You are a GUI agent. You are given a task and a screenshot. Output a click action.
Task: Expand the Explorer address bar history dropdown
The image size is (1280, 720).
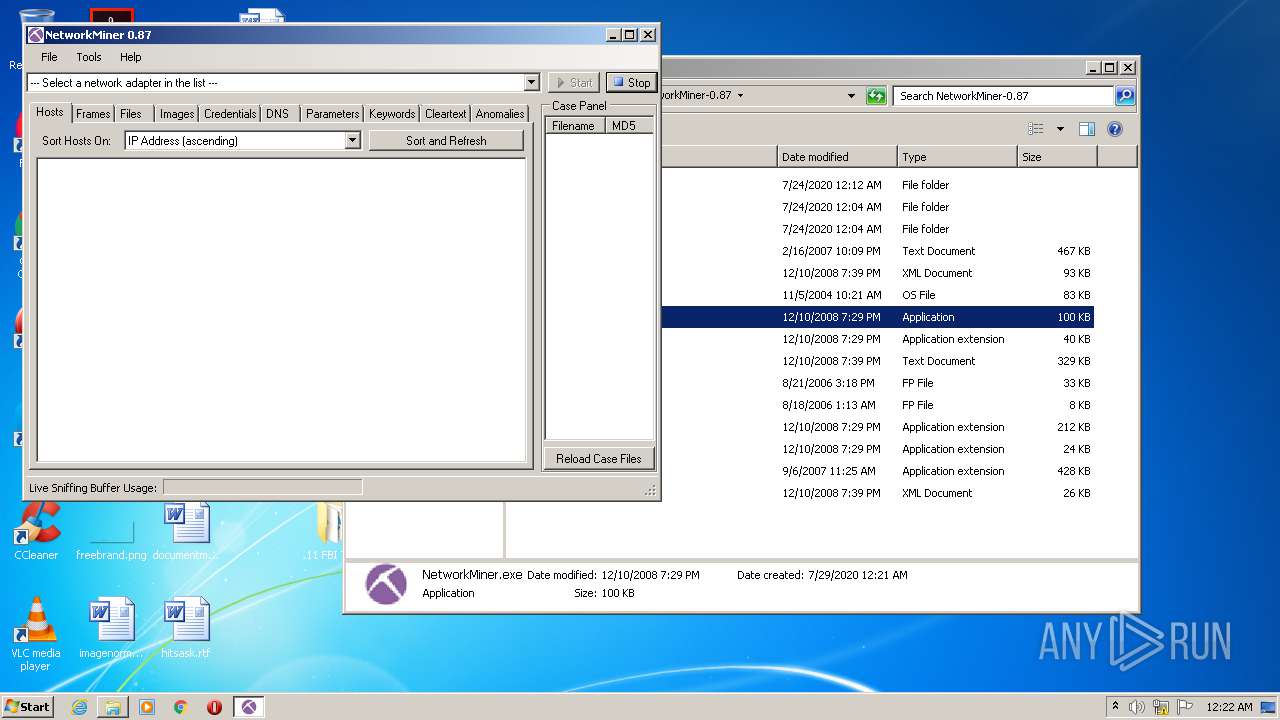click(851, 96)
